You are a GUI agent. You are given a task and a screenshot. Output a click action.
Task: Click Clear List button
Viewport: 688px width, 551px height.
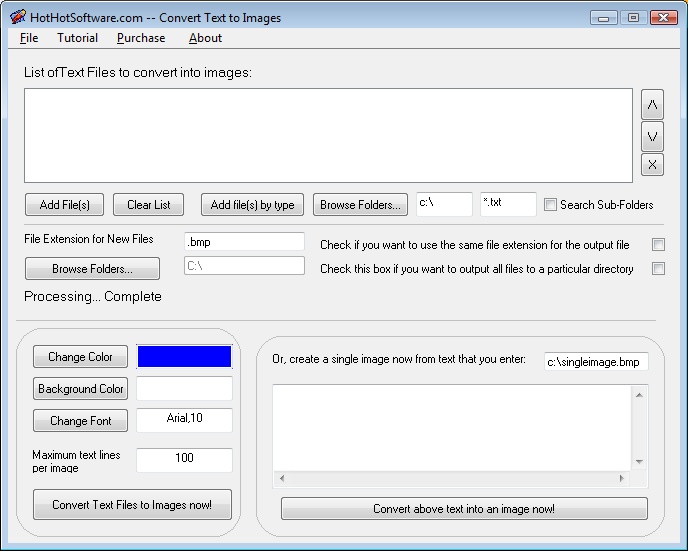pos(148,204)
